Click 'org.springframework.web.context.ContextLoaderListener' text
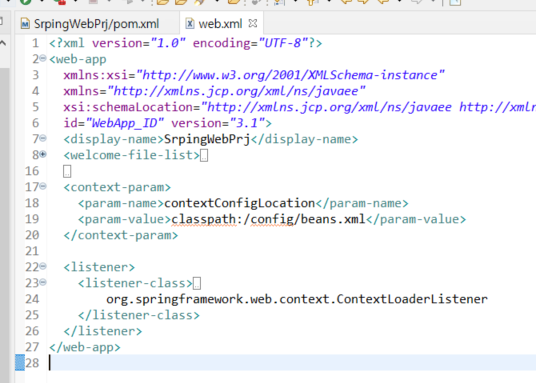The height and width of the screenshot is (383, 536). click(x=297, y=299)
